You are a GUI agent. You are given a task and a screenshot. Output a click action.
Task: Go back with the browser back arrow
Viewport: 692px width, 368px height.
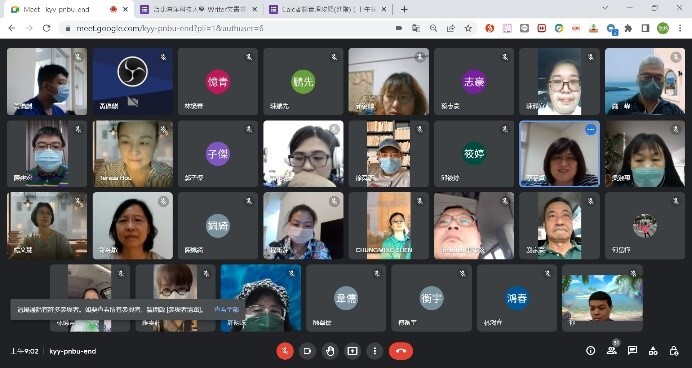12,28
